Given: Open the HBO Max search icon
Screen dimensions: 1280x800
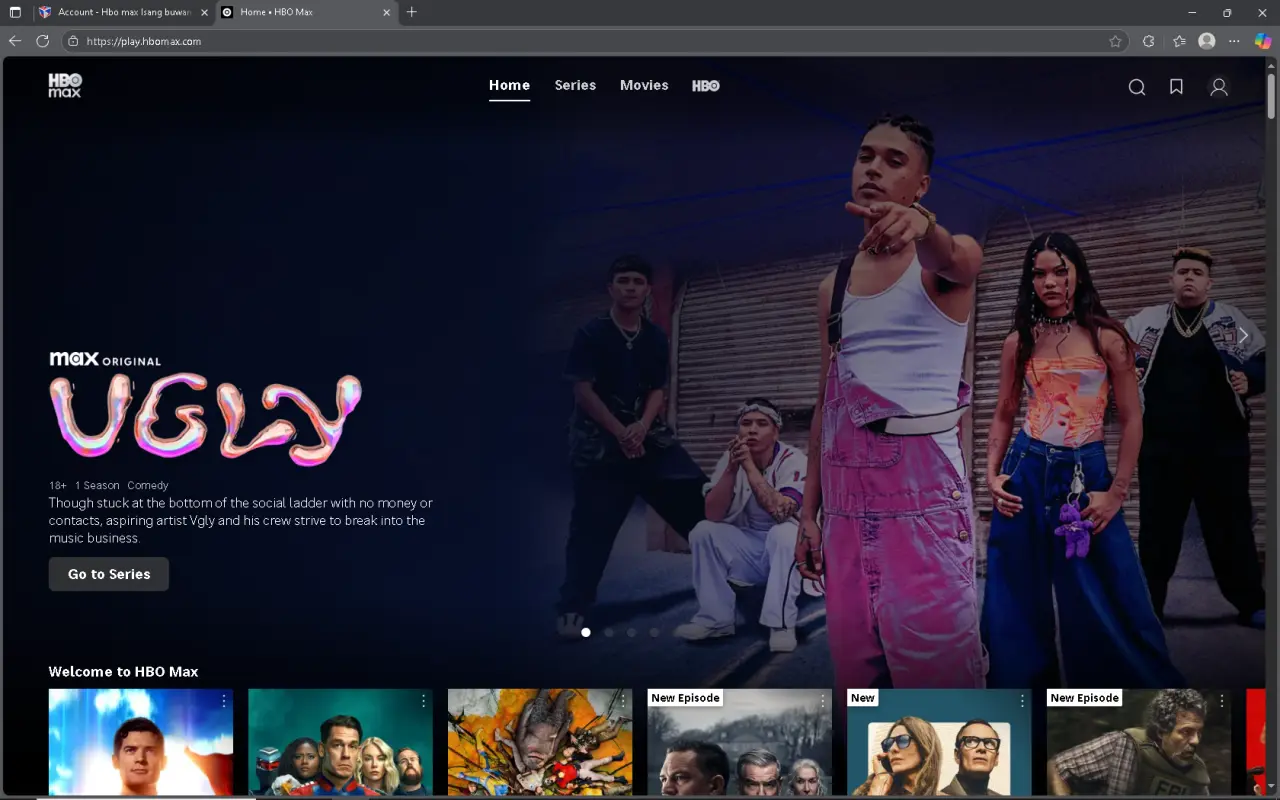Looking at the screenshot, I should click(x=1137, y=87).
